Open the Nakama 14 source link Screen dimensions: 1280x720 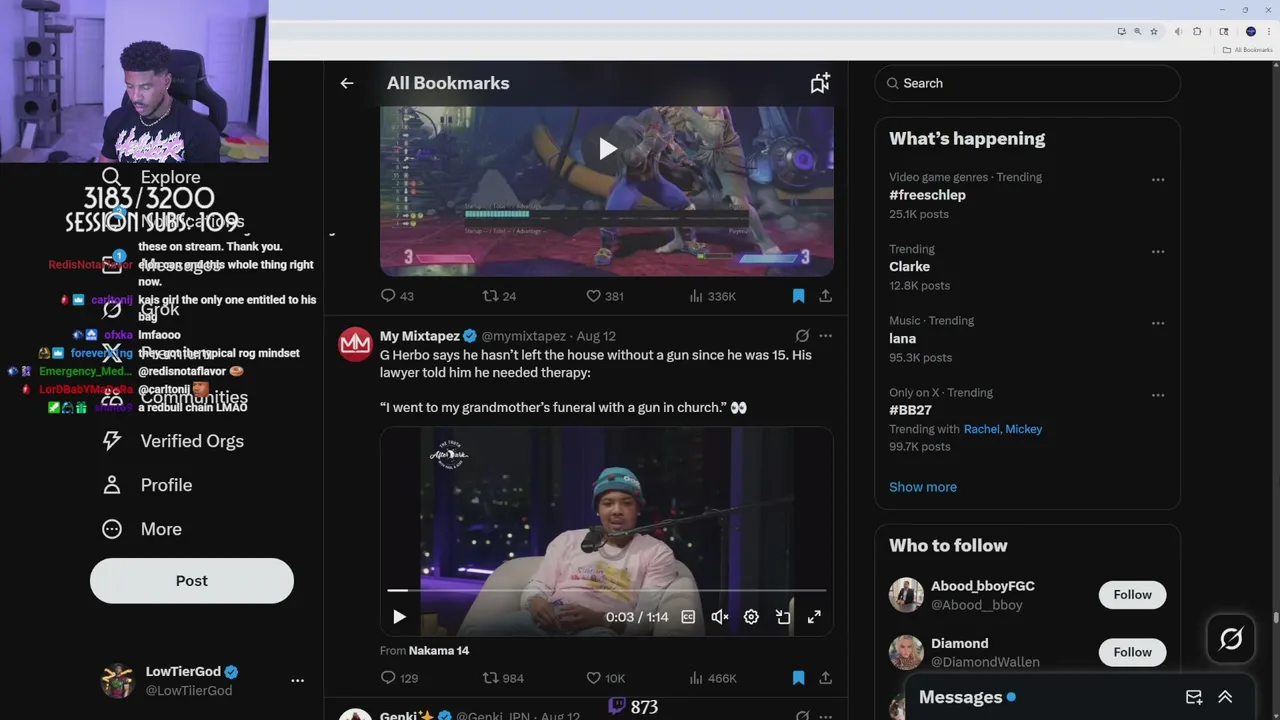(x=439, y=650)
